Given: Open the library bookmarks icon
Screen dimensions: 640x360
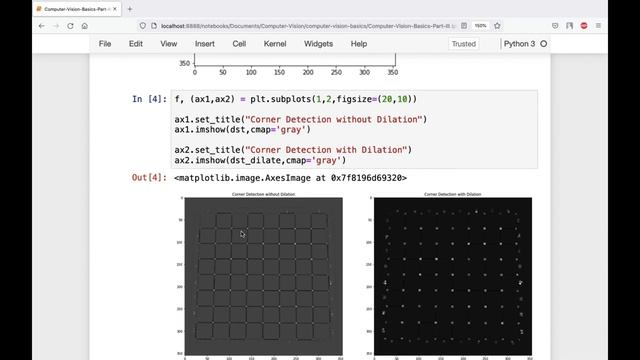Looking at the screenshot, I should point(569,26).
